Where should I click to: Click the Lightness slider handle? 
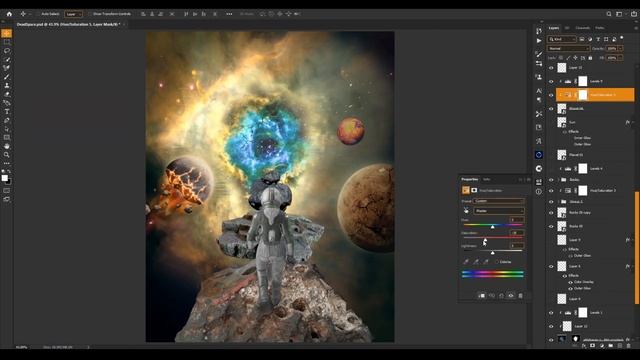pyautogui.click(x=493, y=253)
